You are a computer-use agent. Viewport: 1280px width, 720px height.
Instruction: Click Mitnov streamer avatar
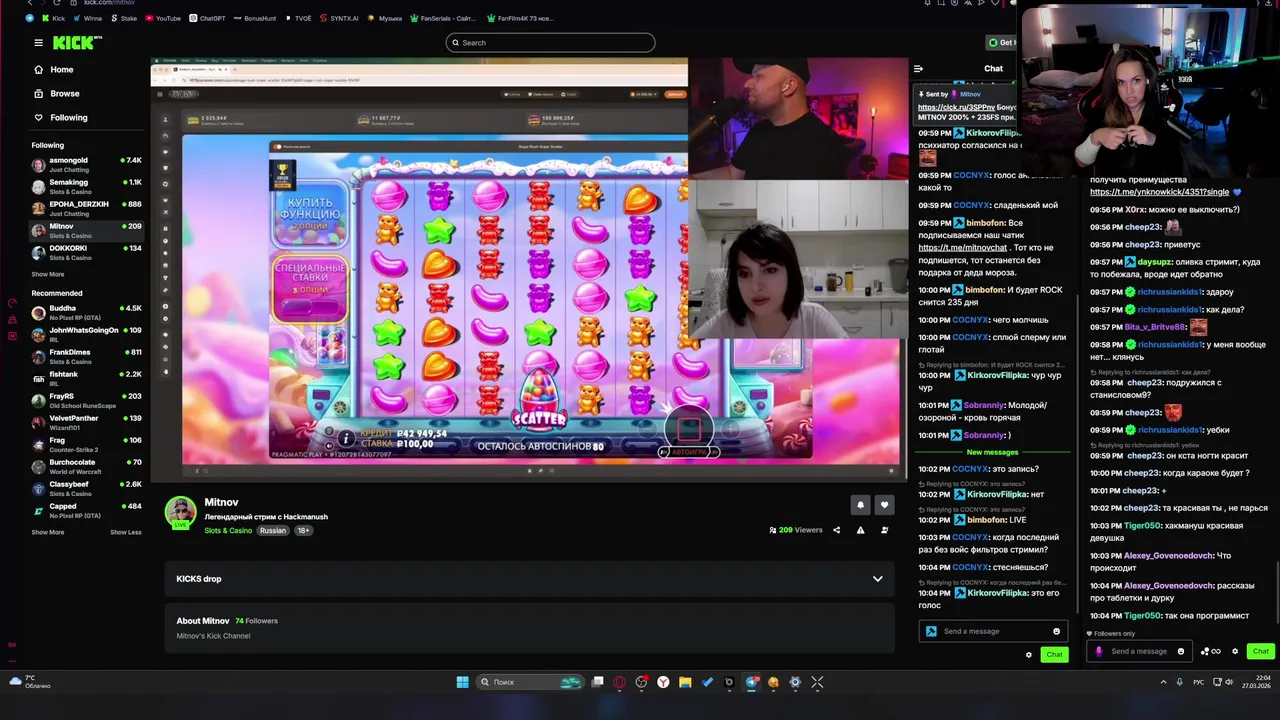[180, 511]
